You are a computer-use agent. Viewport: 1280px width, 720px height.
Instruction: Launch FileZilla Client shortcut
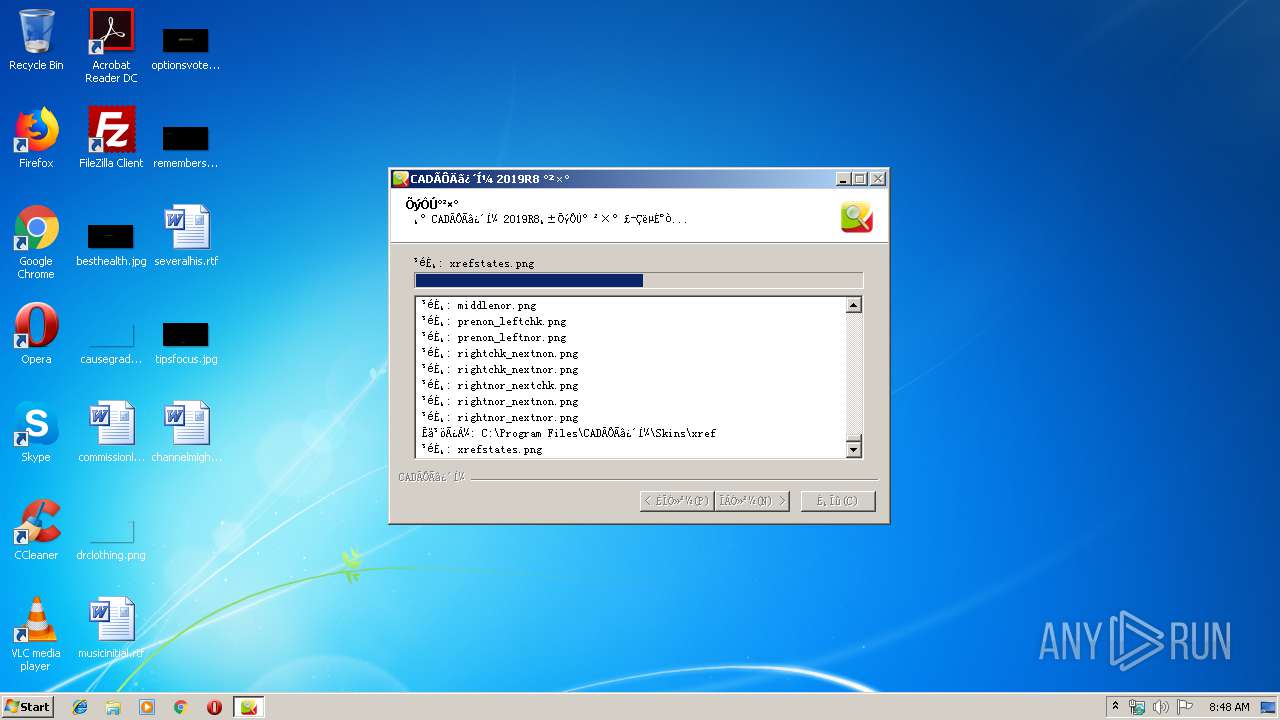[x=111, y=138]
